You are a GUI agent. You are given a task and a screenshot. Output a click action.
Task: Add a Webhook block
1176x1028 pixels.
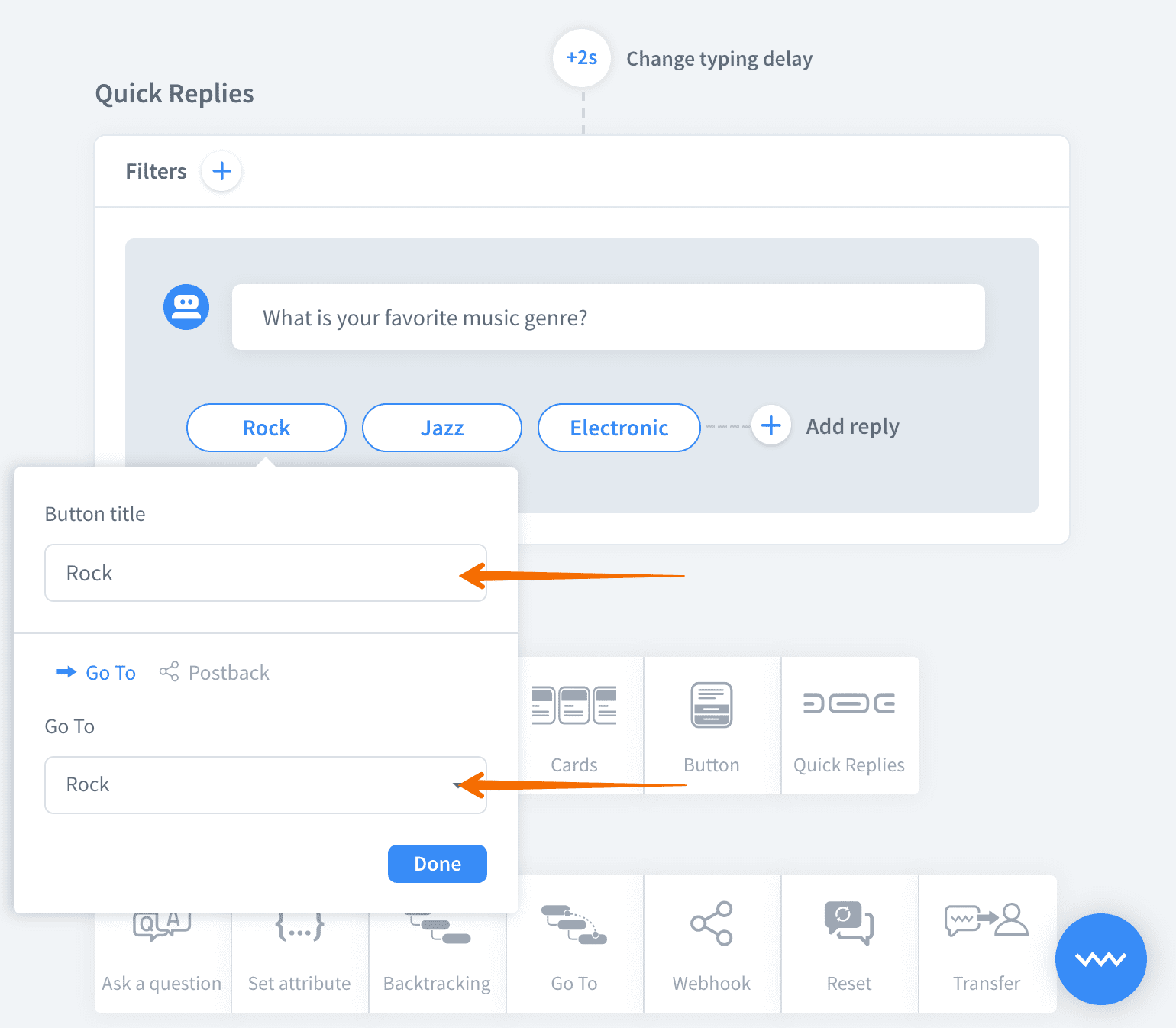[x=712, y=944]
